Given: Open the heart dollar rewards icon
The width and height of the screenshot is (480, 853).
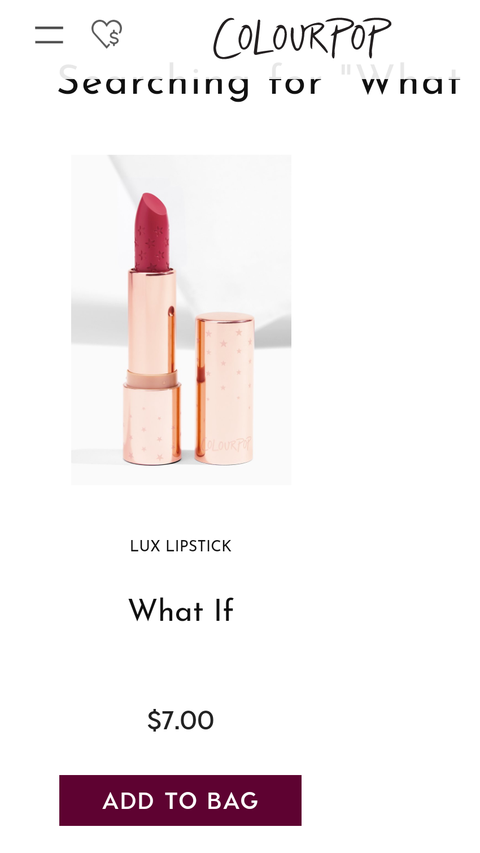Looking at the screenshot, I should click(107, 34).
